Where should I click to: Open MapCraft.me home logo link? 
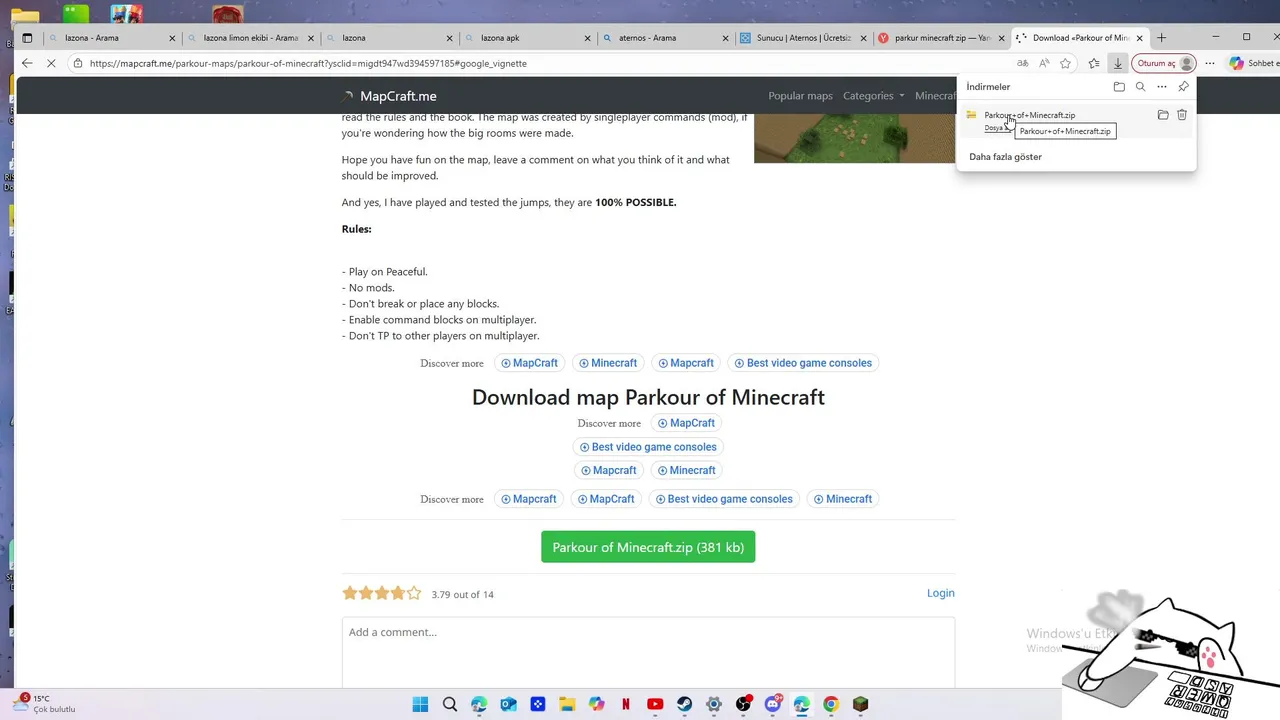click(x=389, y=96)
